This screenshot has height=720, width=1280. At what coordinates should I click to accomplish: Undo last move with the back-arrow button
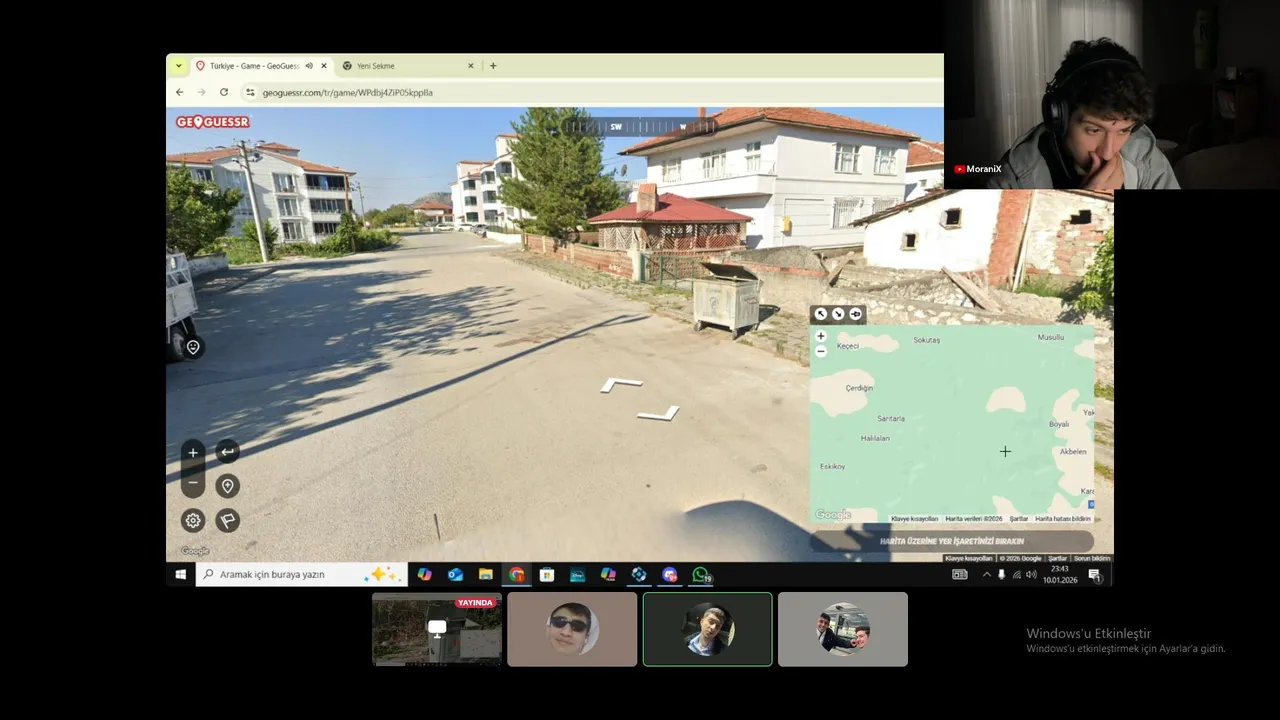click(228, 452)
